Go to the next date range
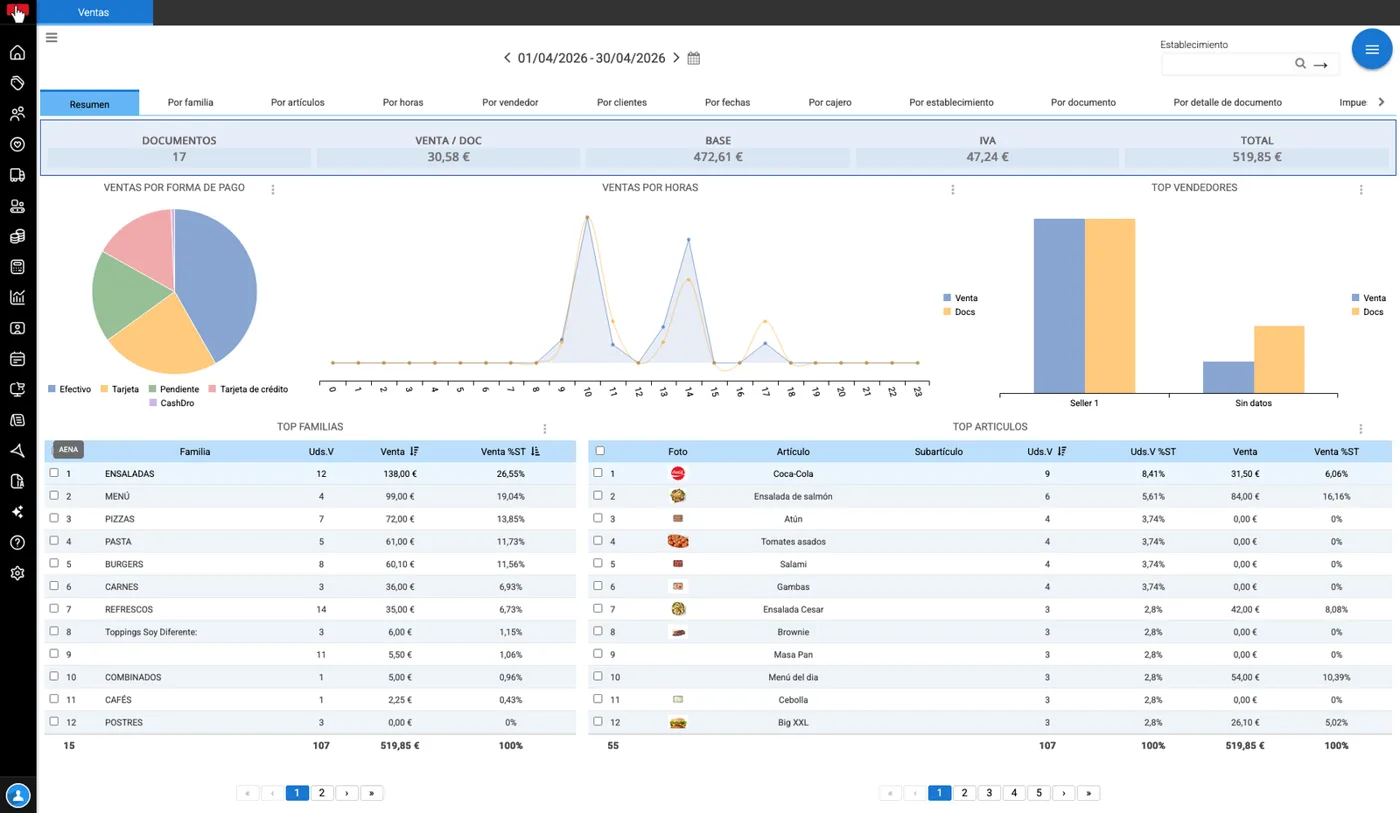The width and height of the screenshot is (1400, 813). coord(677,58)
